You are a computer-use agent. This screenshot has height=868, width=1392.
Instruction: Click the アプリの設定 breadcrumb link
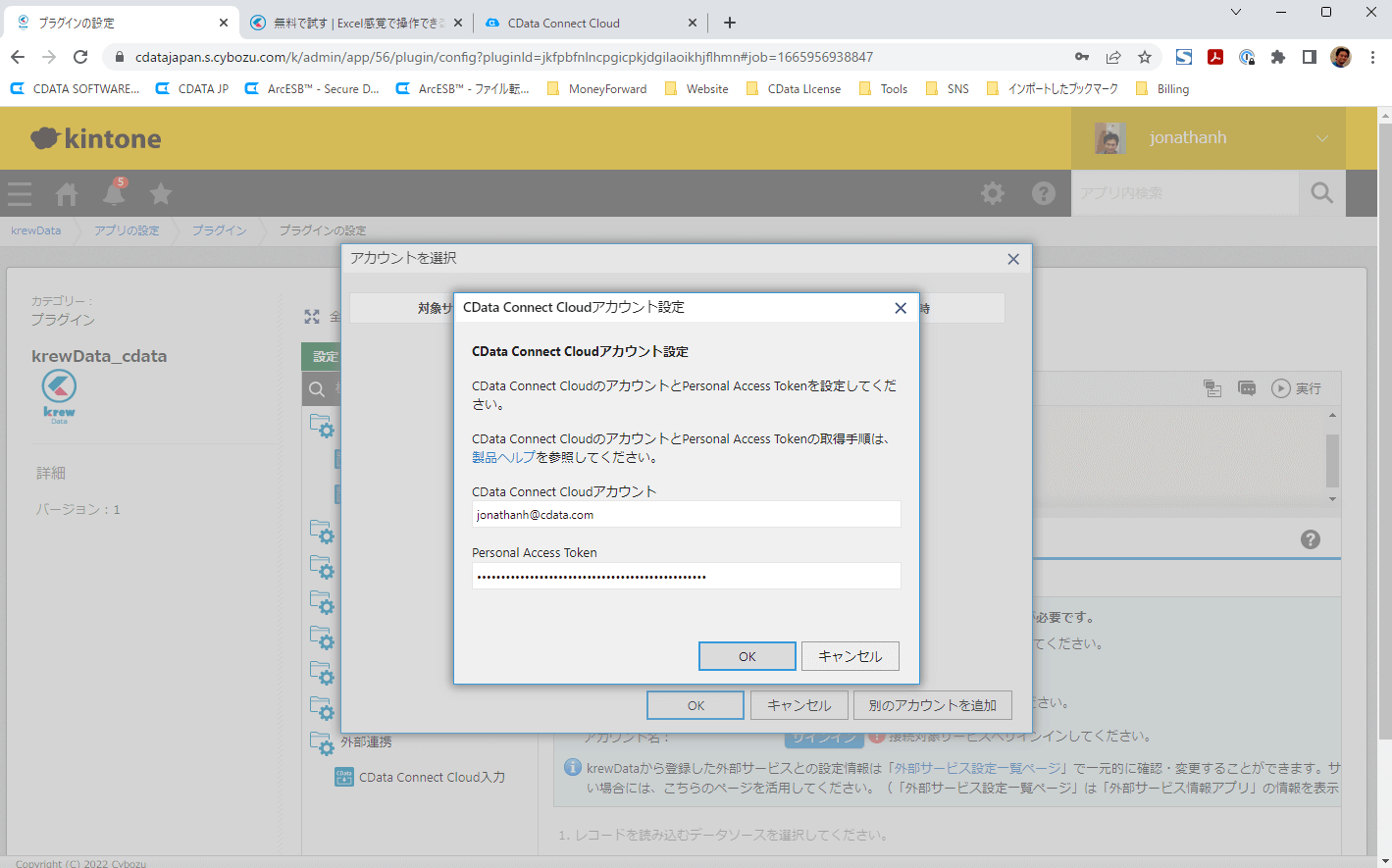tap(127, 230)
